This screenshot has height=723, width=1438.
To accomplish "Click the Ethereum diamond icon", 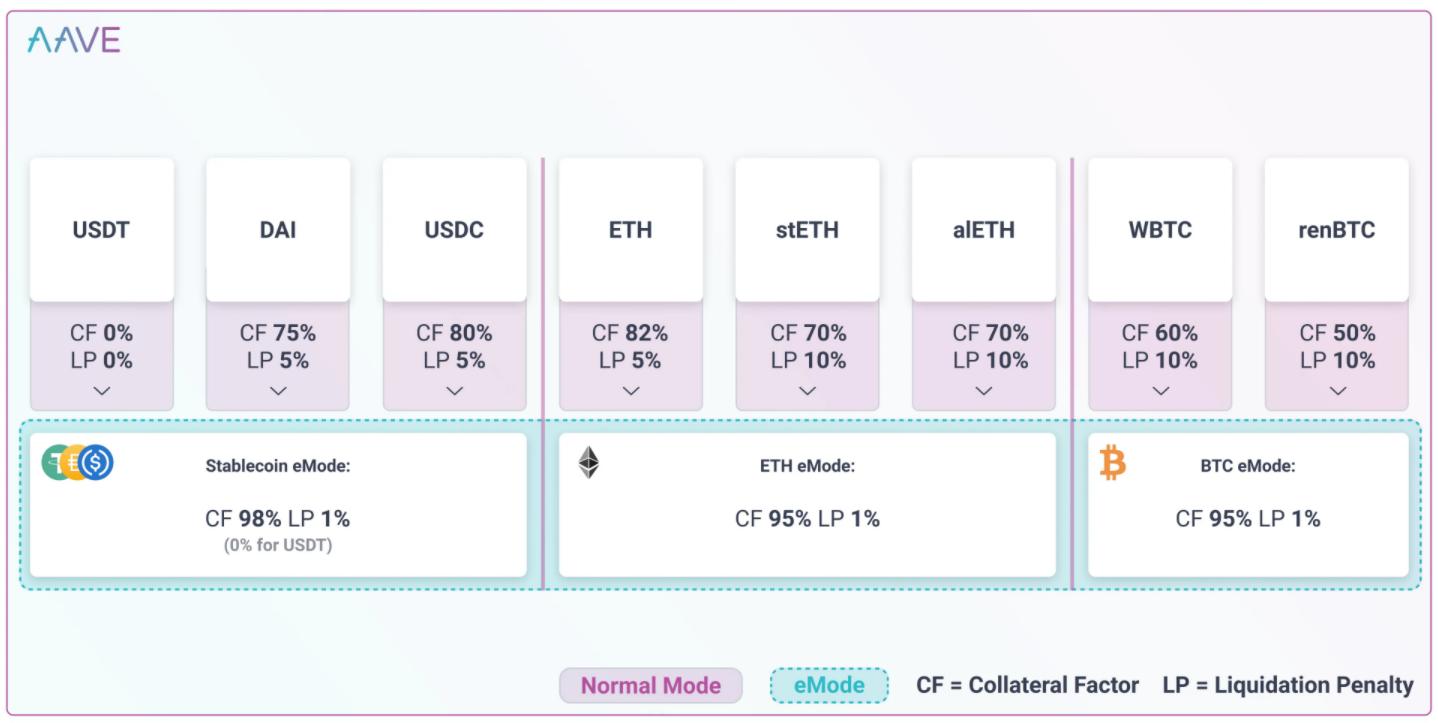I will click(589, 462).
